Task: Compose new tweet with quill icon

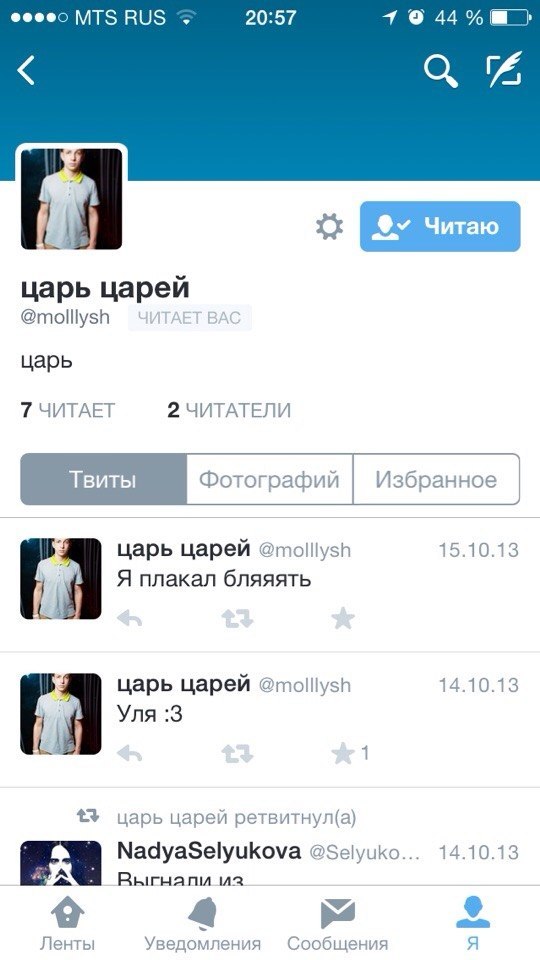Action: point(504,70)
